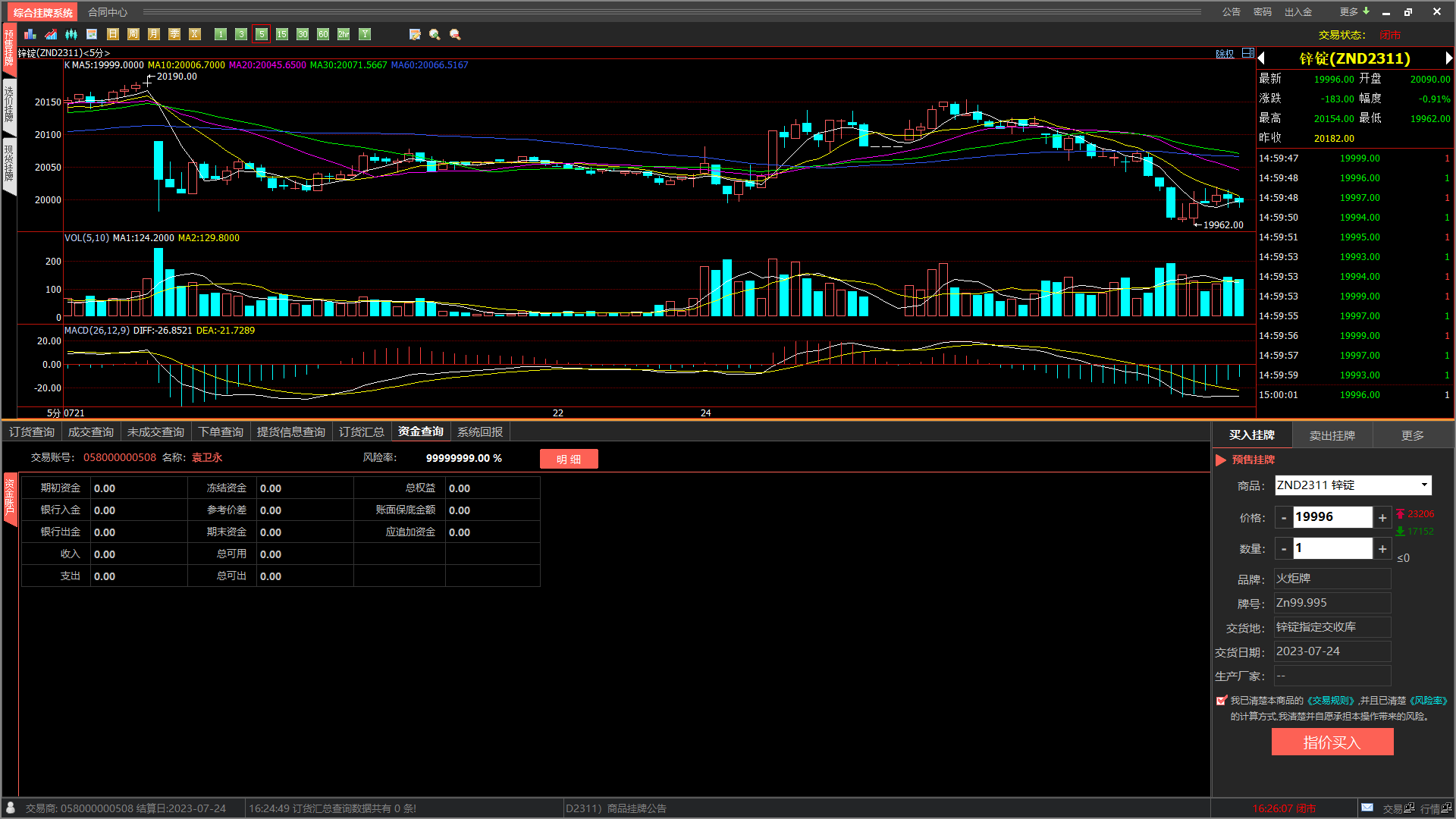Open the 交易规则 link
This screenshot has height=819, width=1456.
pos(1330,701)
